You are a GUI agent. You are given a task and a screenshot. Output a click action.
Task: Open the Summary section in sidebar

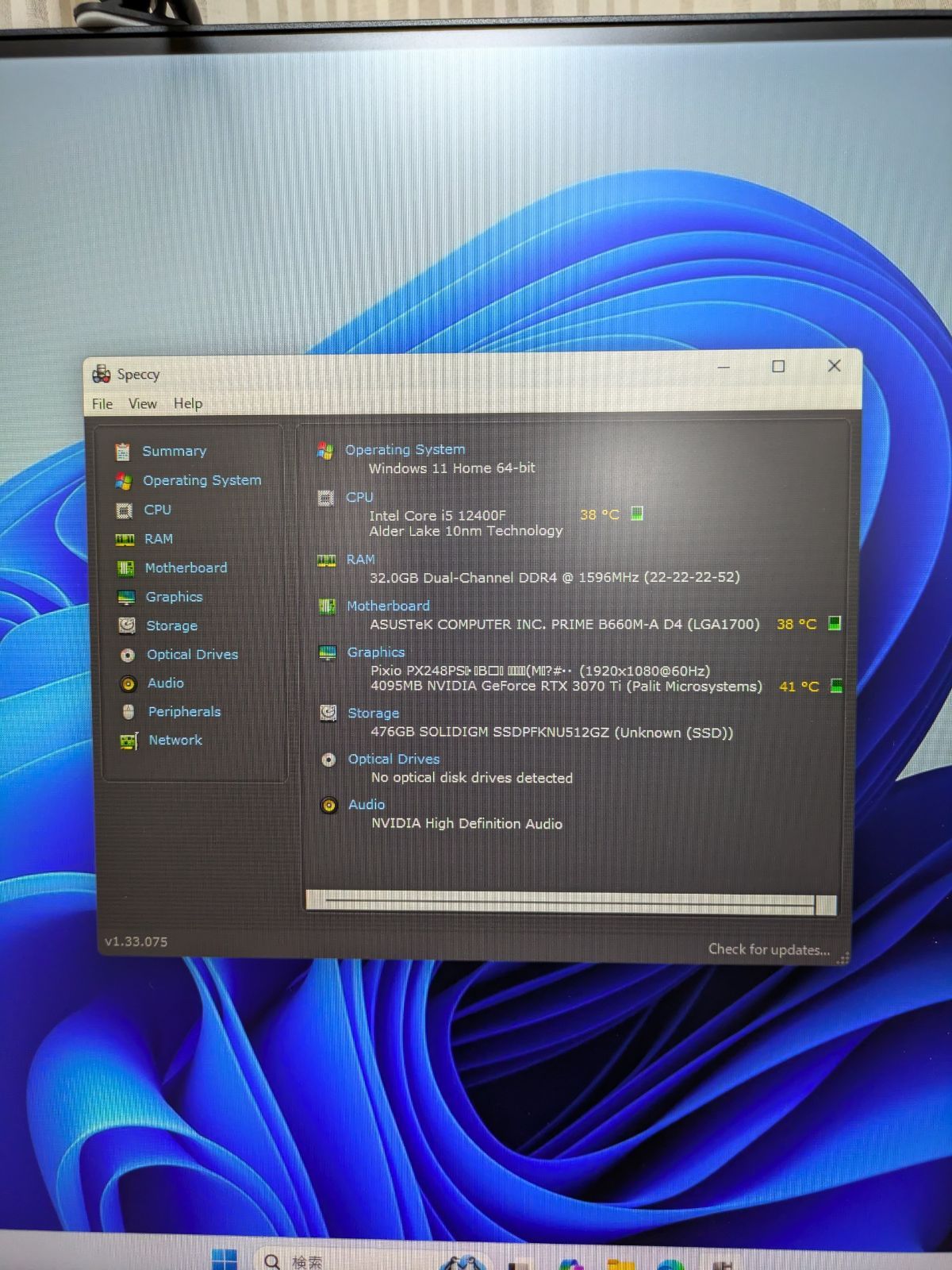click(x=174, y=451)
